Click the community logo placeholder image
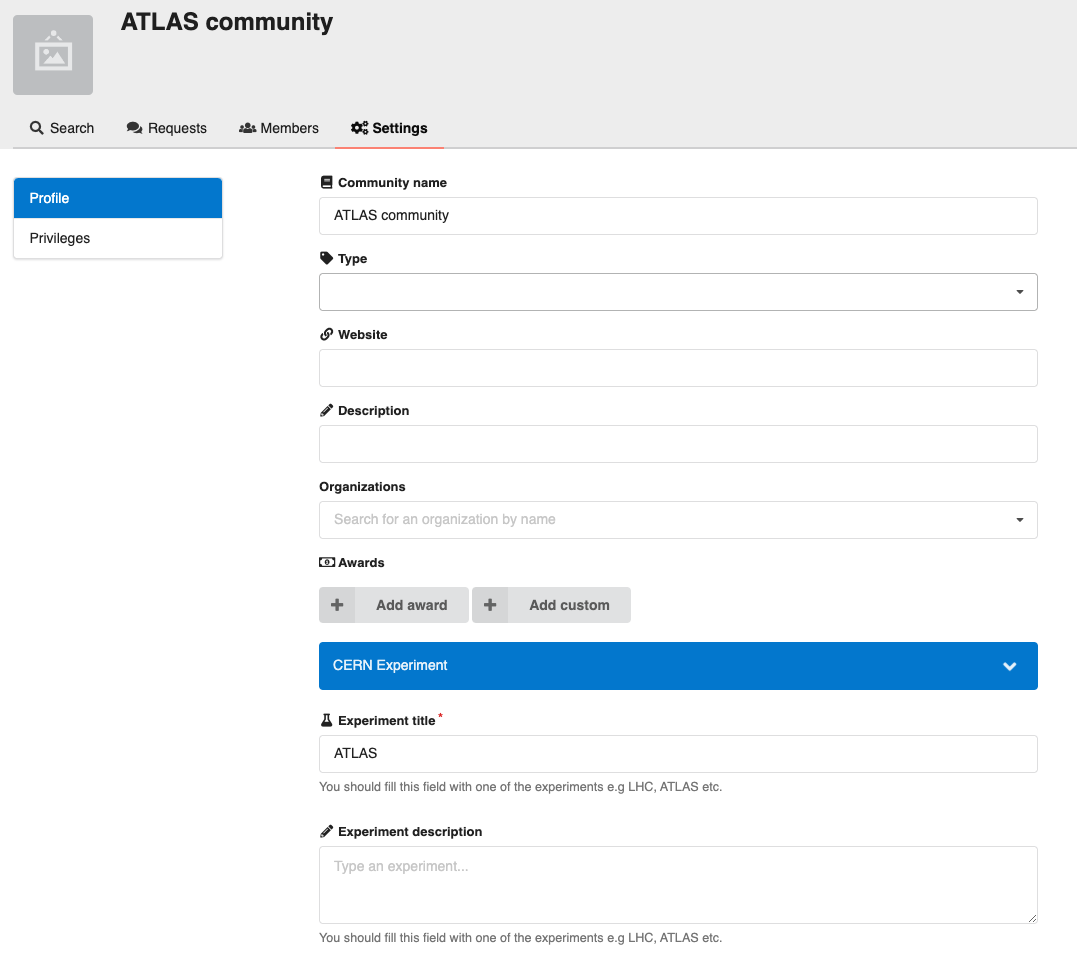 coord(53,55)
